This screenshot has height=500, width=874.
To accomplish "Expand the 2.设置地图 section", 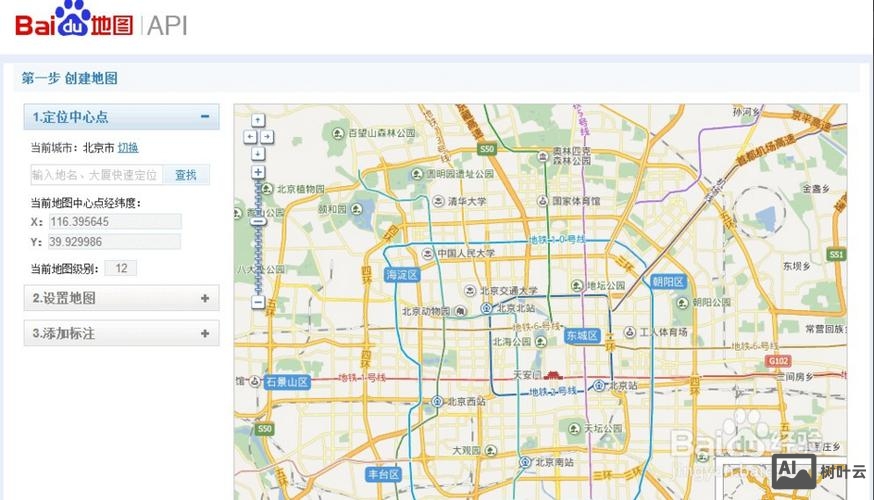I will (205, 298).
